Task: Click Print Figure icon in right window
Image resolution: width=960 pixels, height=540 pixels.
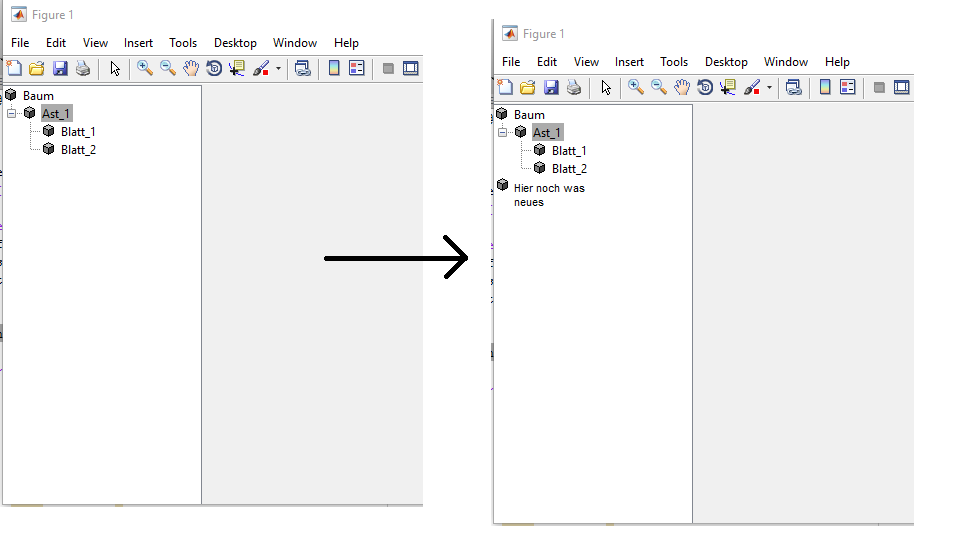Action: (x=574, y=87)
